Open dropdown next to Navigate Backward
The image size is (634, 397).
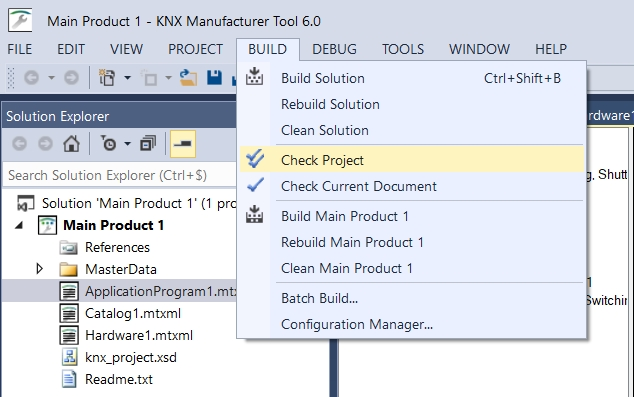tap(51, 78)
